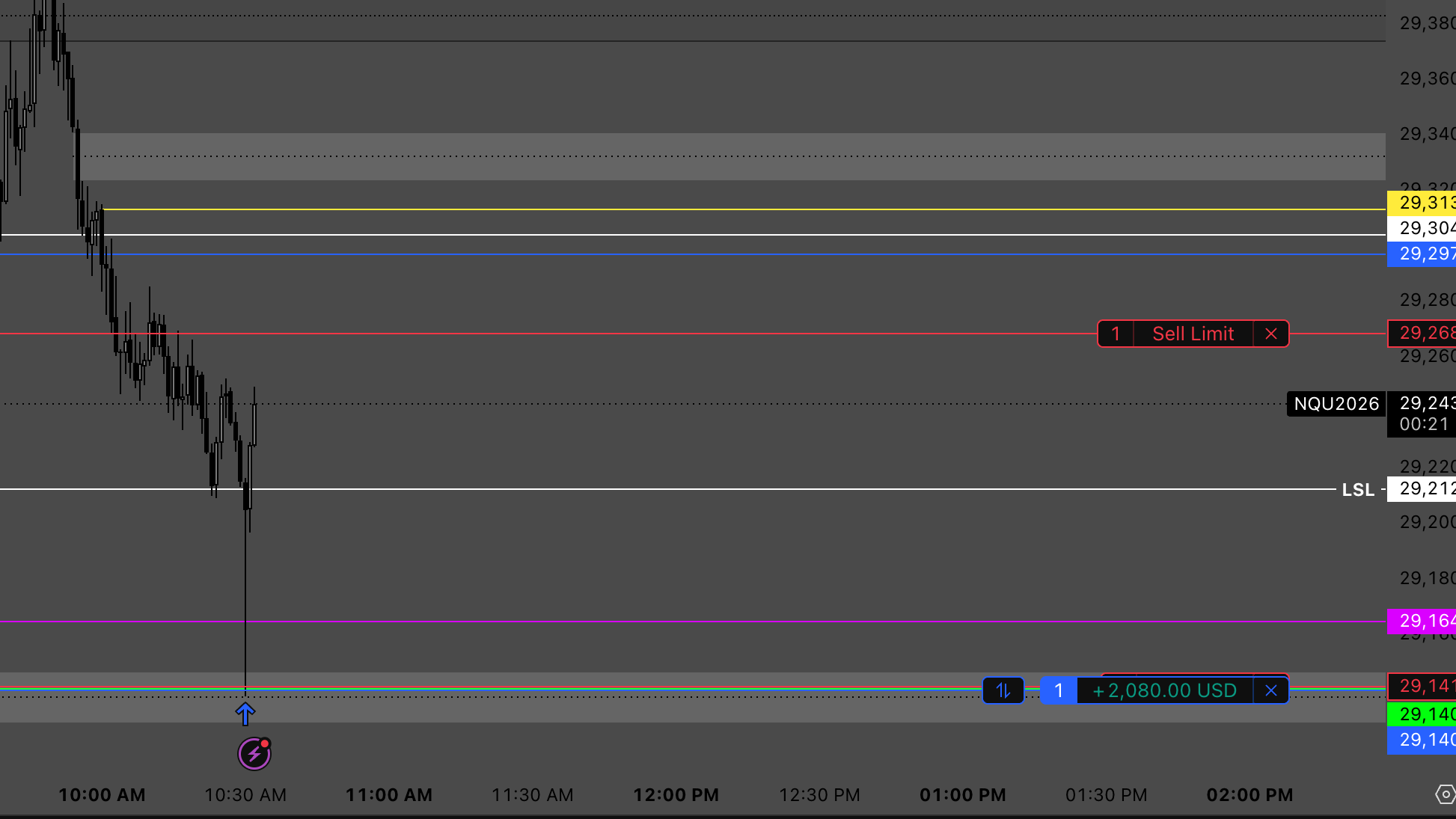
Task: Click the +2,080.00 USD profit label
Action: (1165, 690)
